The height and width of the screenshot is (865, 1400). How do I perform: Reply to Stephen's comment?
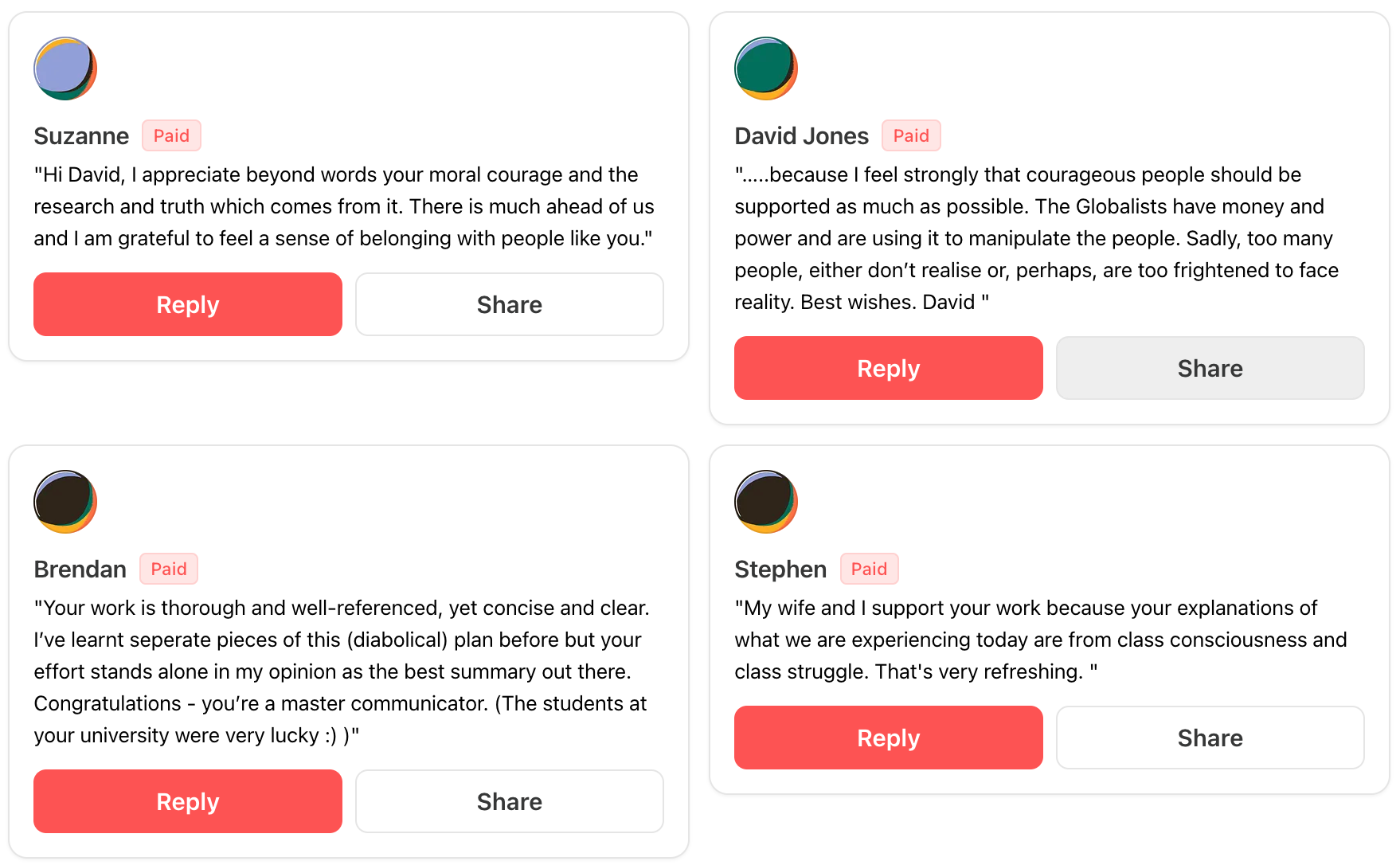click(889, 738)
